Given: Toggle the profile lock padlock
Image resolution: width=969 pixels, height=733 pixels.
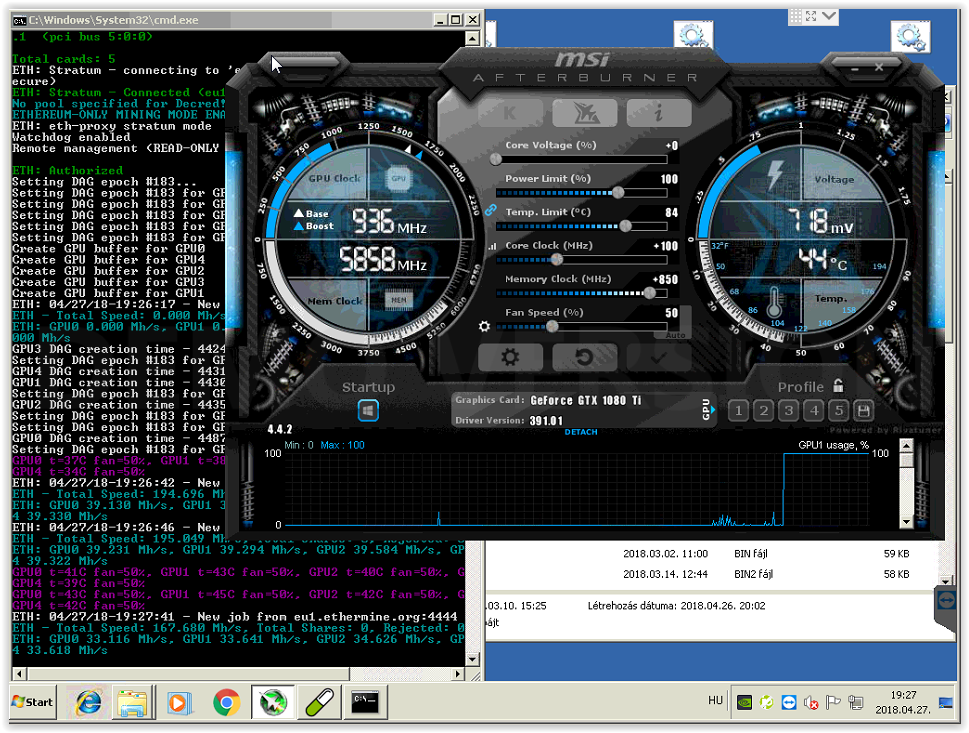Looking at the screenshot, I should [x=838, y=386].
